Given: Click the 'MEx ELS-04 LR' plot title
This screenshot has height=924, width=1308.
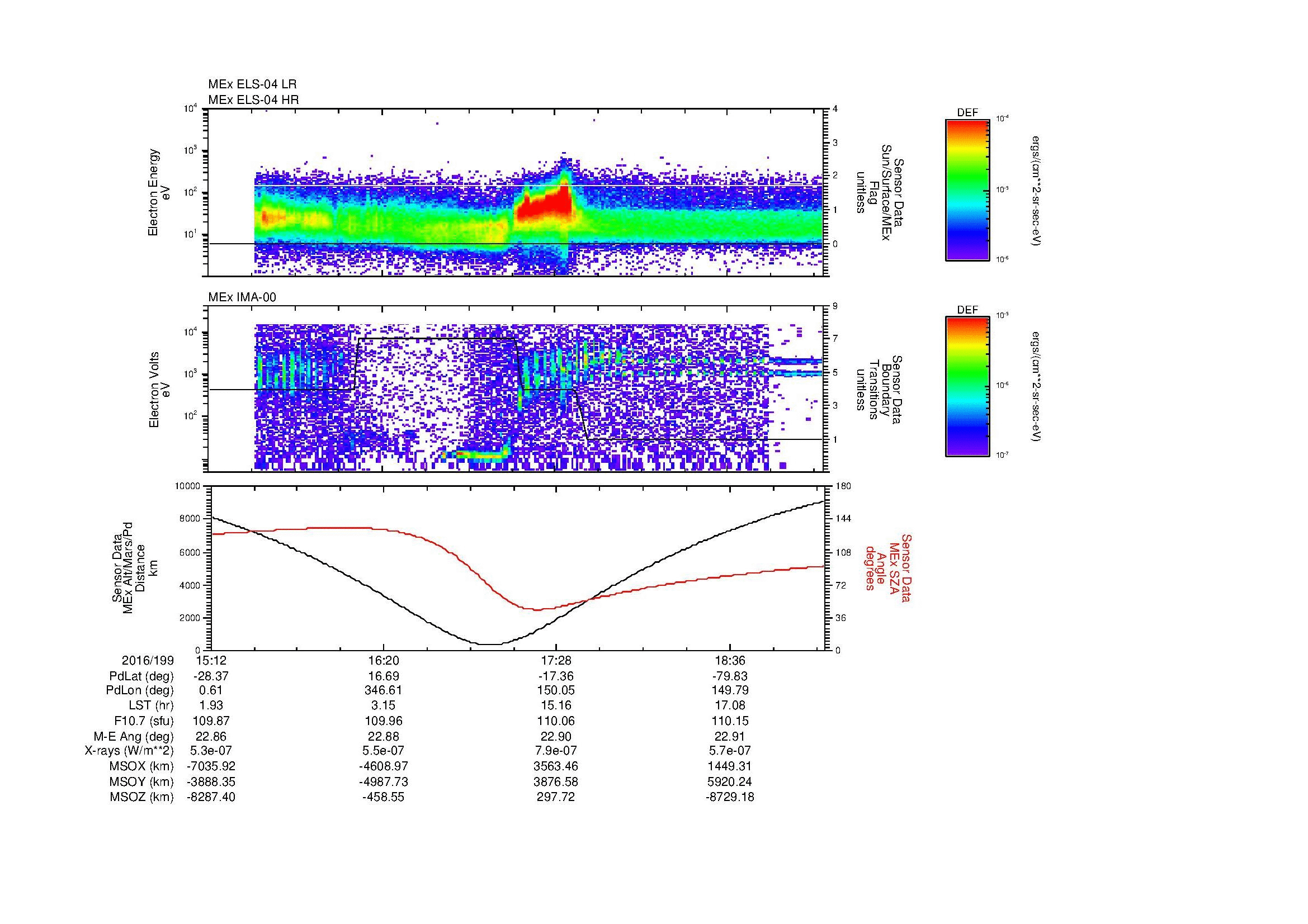Looking at the screenshot, I should (x=252, y=84).
